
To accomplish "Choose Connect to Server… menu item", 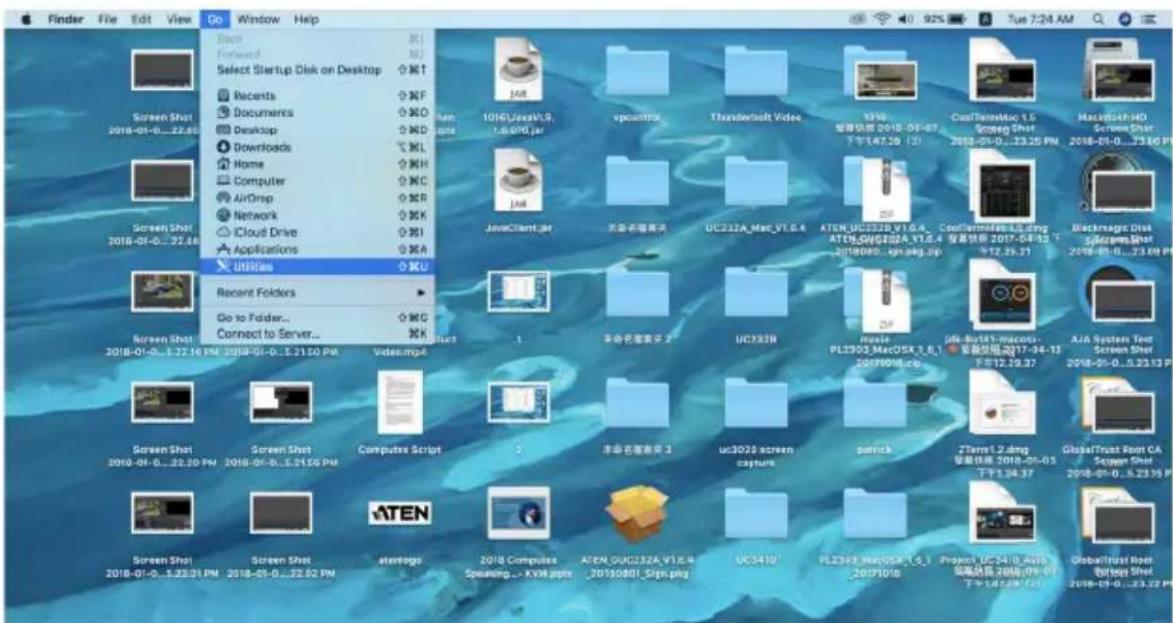I will (316, 334).
